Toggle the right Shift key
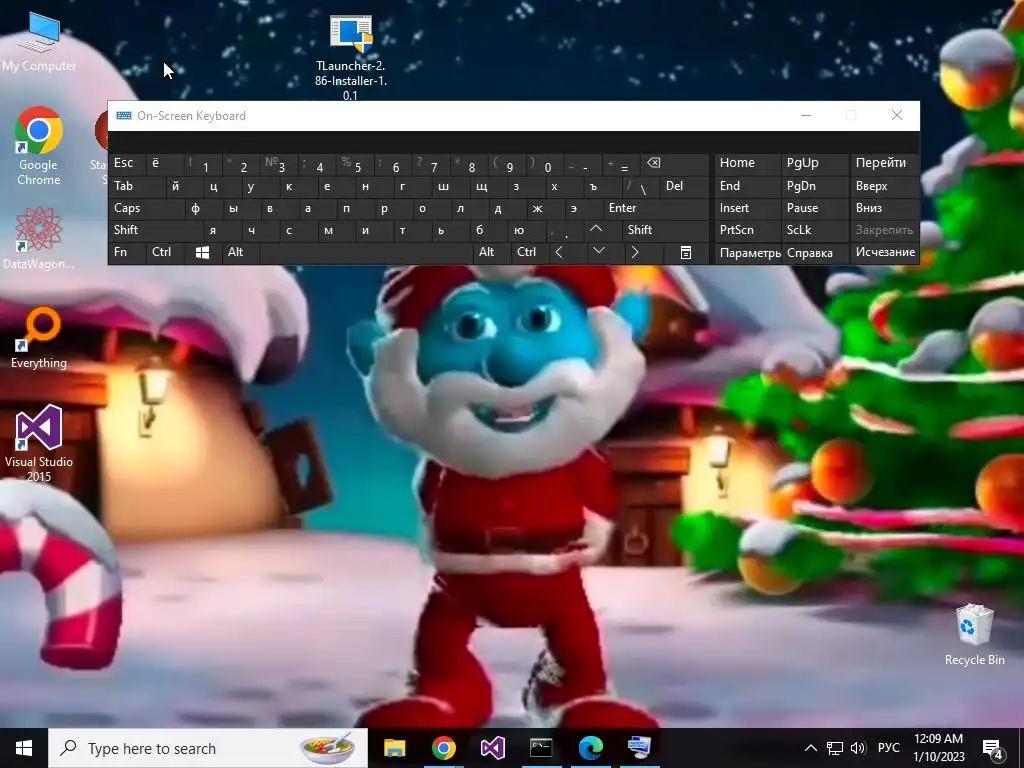This screenshot has height=768, width=1024. (x=665, y=230)
